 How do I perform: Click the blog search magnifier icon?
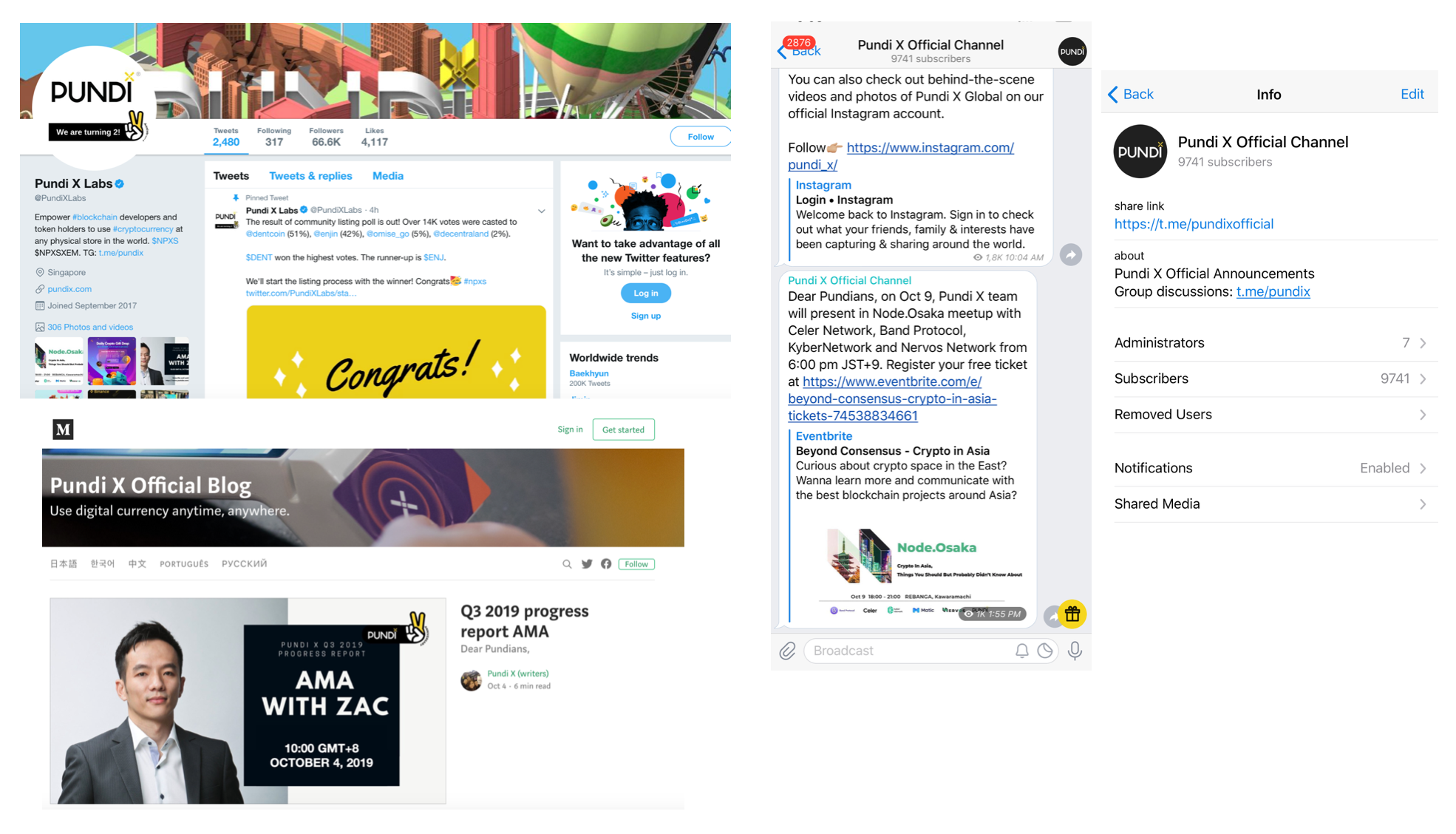pyautogui.click(x=567, y=564)
